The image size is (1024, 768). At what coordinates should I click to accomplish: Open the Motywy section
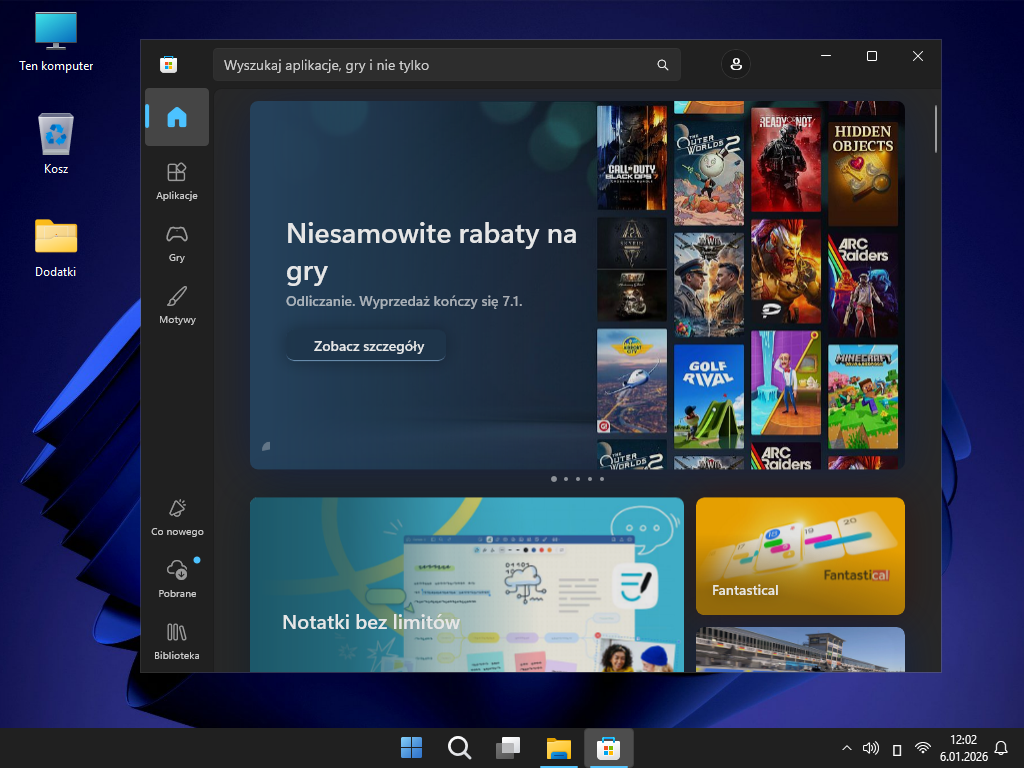pos(177,305)
